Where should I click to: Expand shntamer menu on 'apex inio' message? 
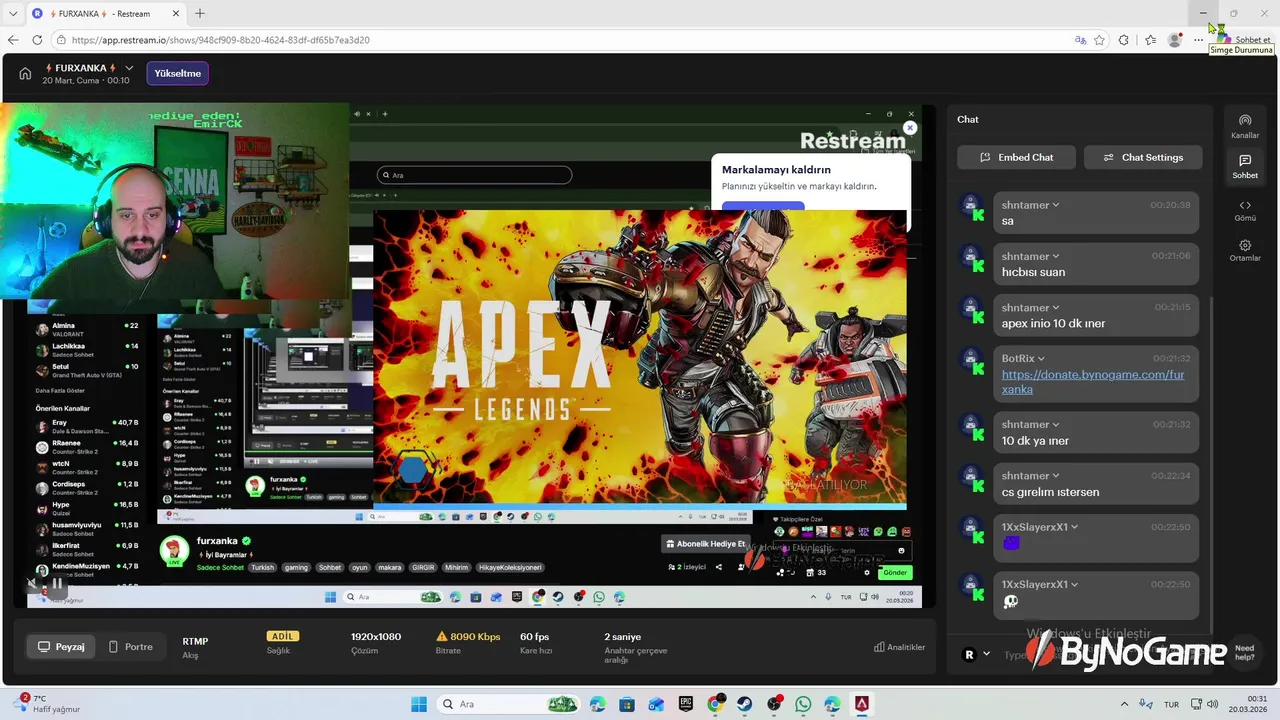pyautogui.click(x=1056, y=308)
